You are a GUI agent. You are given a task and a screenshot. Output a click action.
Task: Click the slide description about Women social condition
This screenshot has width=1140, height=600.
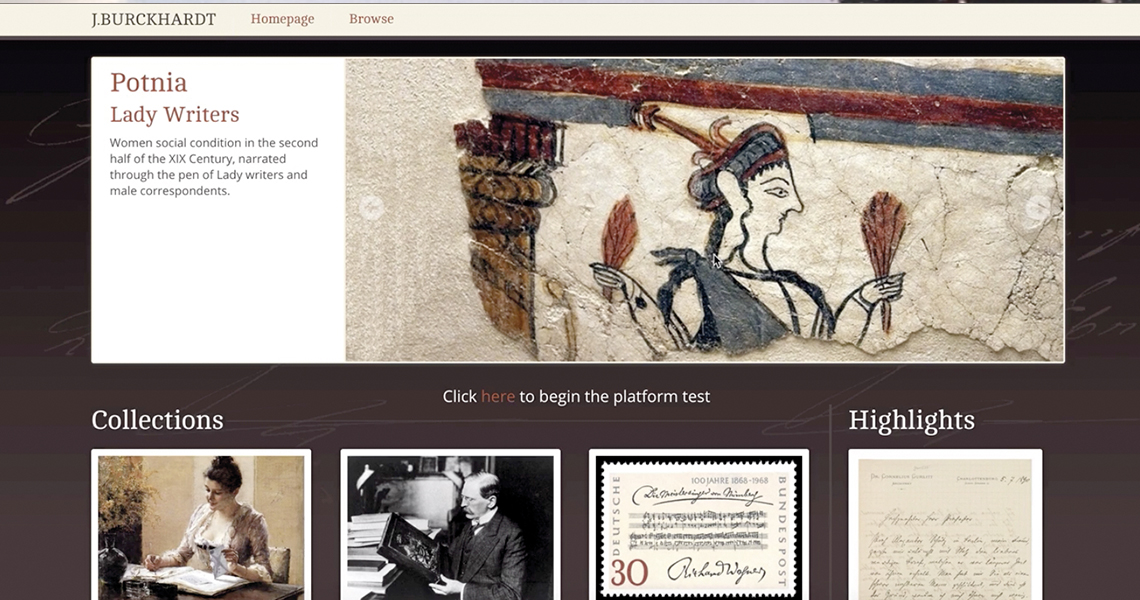[214, 167]
